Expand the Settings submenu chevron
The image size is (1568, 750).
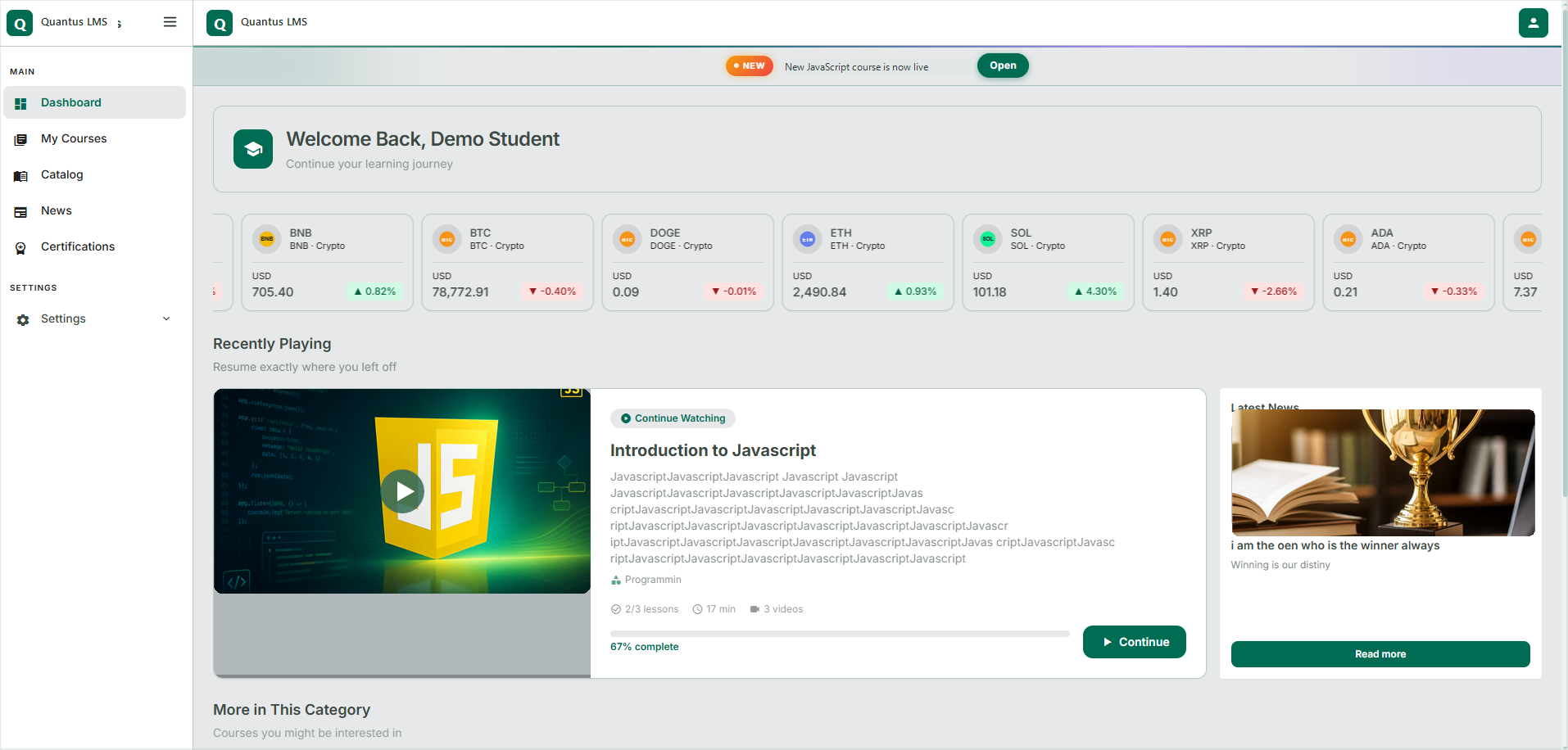pyautogui.click(x=166, y=319)
